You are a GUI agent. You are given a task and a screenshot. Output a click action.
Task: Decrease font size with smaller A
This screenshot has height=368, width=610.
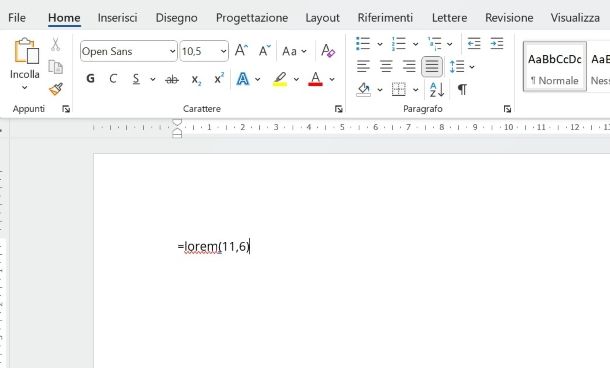[x=265, y=51]
